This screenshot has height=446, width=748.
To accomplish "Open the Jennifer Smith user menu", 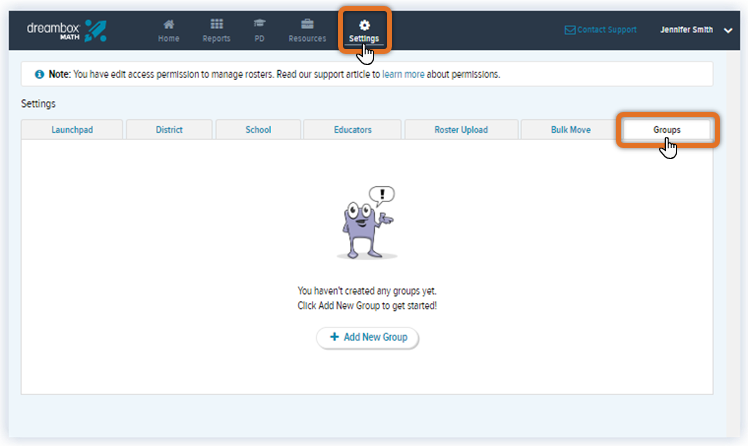I will 686,30.
